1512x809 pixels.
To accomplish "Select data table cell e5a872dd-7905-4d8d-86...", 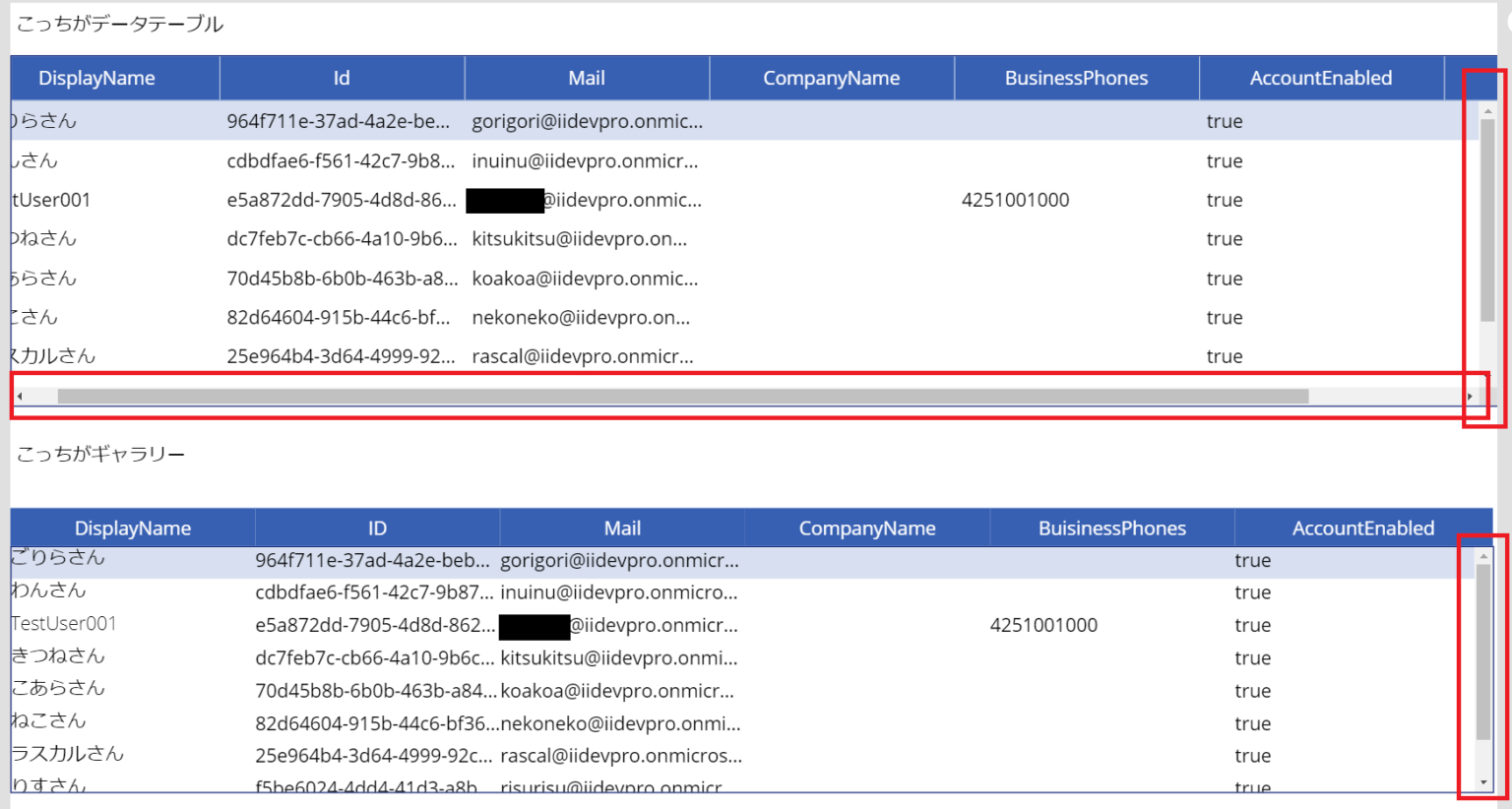I will [342, 200].
